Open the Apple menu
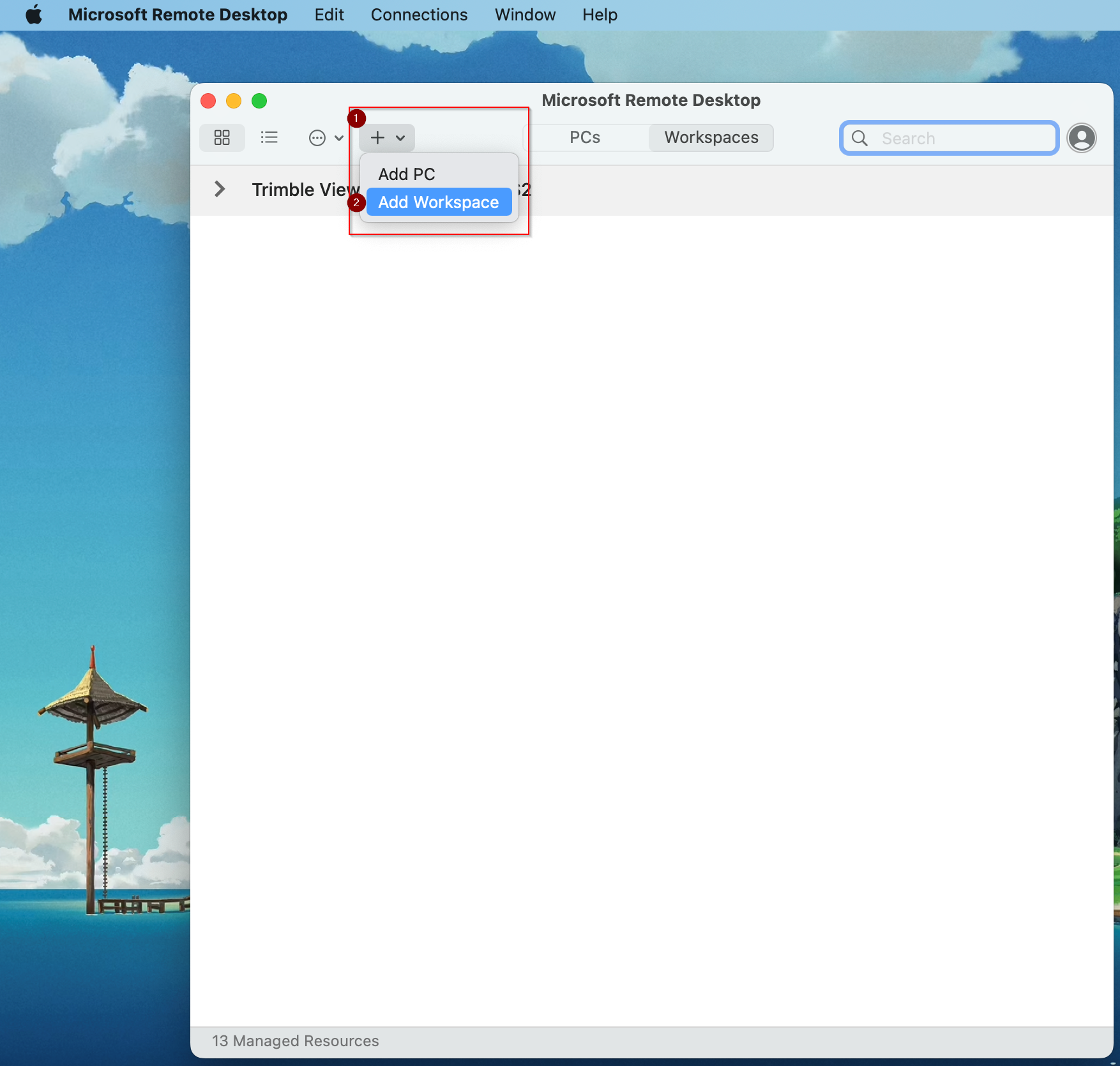 click(34, 15)
